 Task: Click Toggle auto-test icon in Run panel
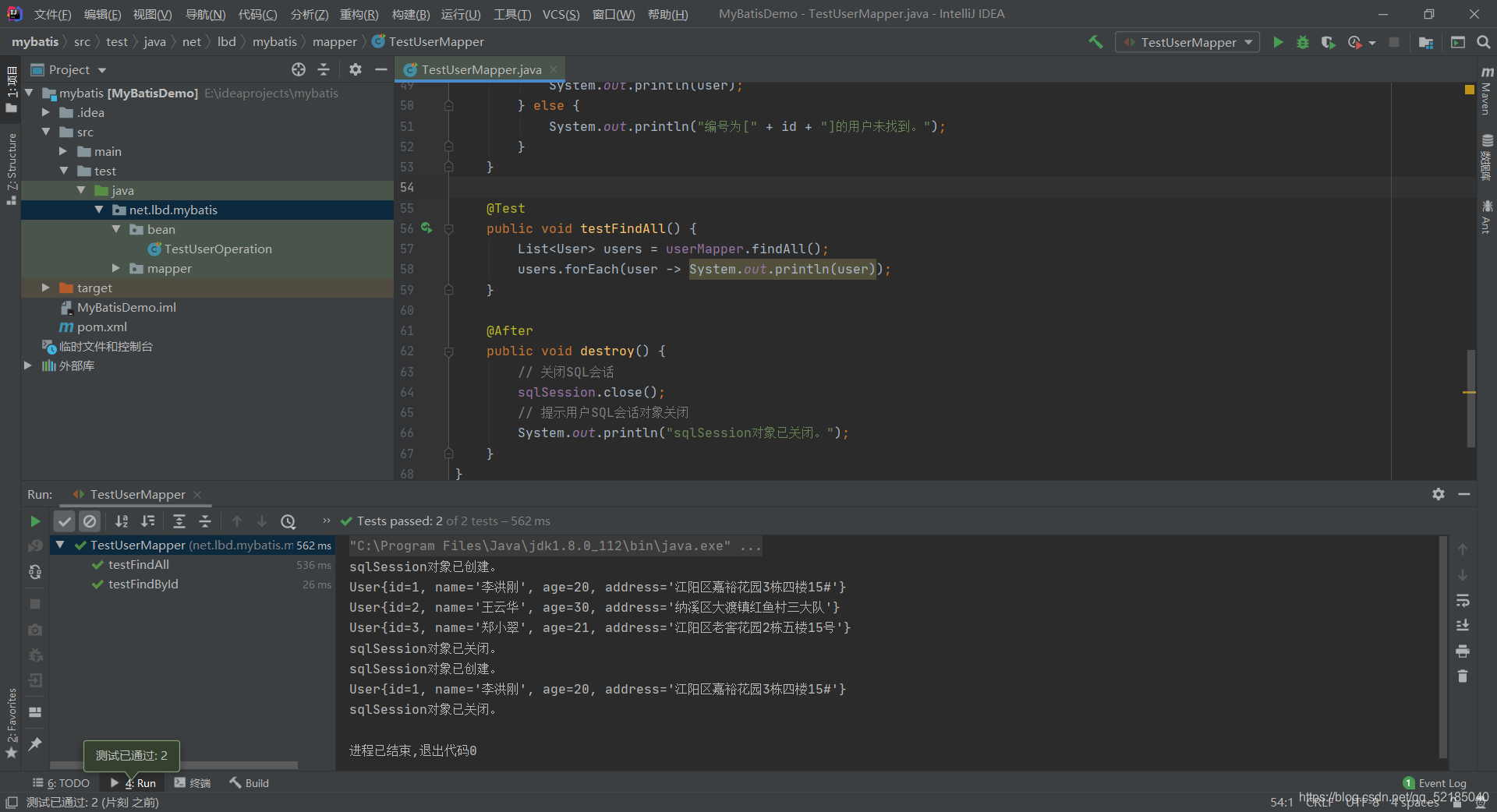pyautogui.click(x=35, y=572)
